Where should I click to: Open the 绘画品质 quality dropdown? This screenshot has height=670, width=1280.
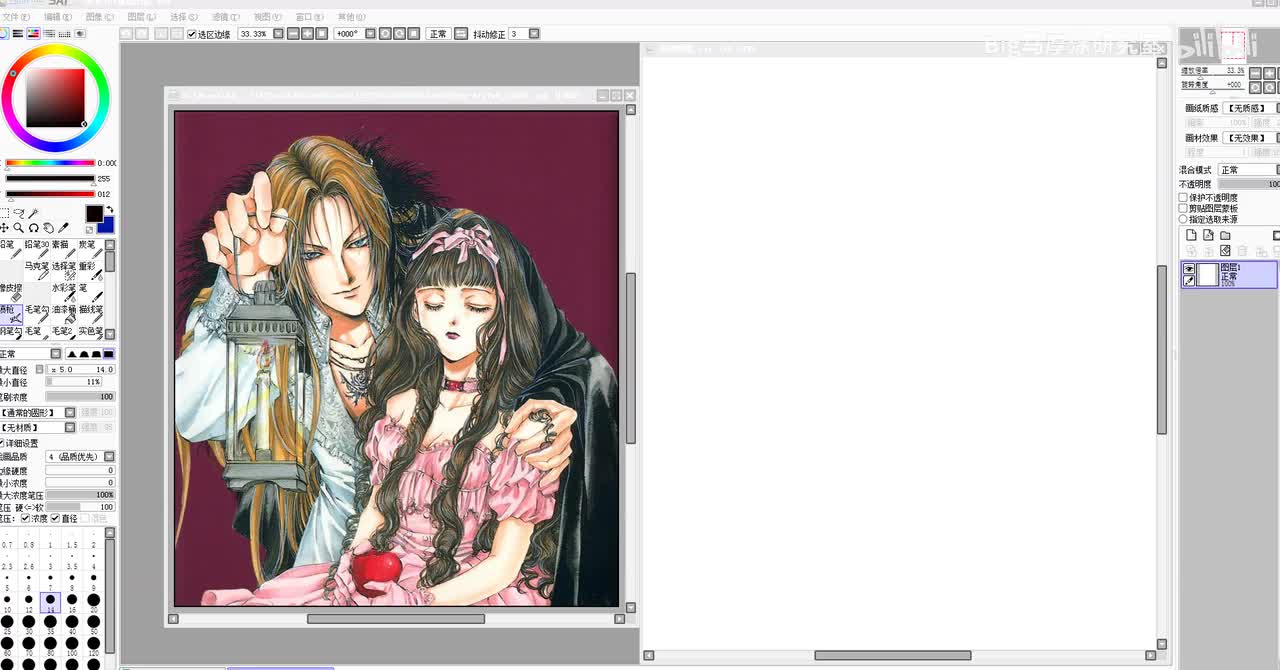coord(109,456)
